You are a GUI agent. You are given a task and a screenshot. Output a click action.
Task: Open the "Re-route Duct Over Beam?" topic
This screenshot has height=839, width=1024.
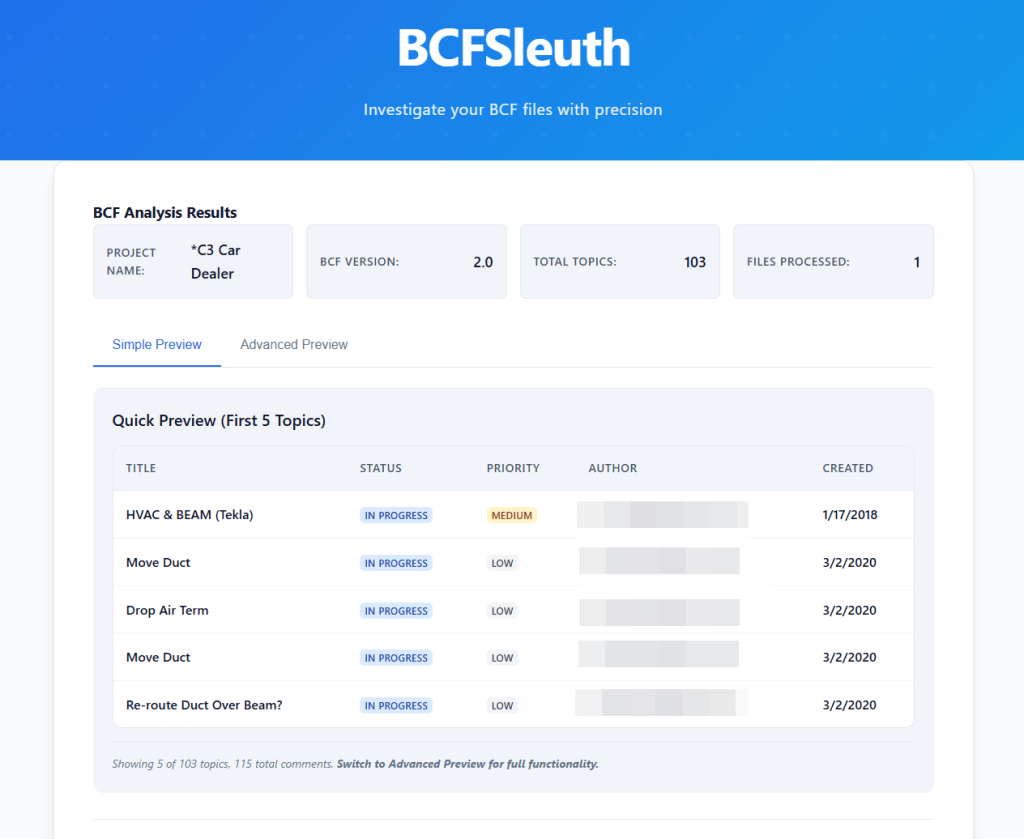[x=204, y=705]
